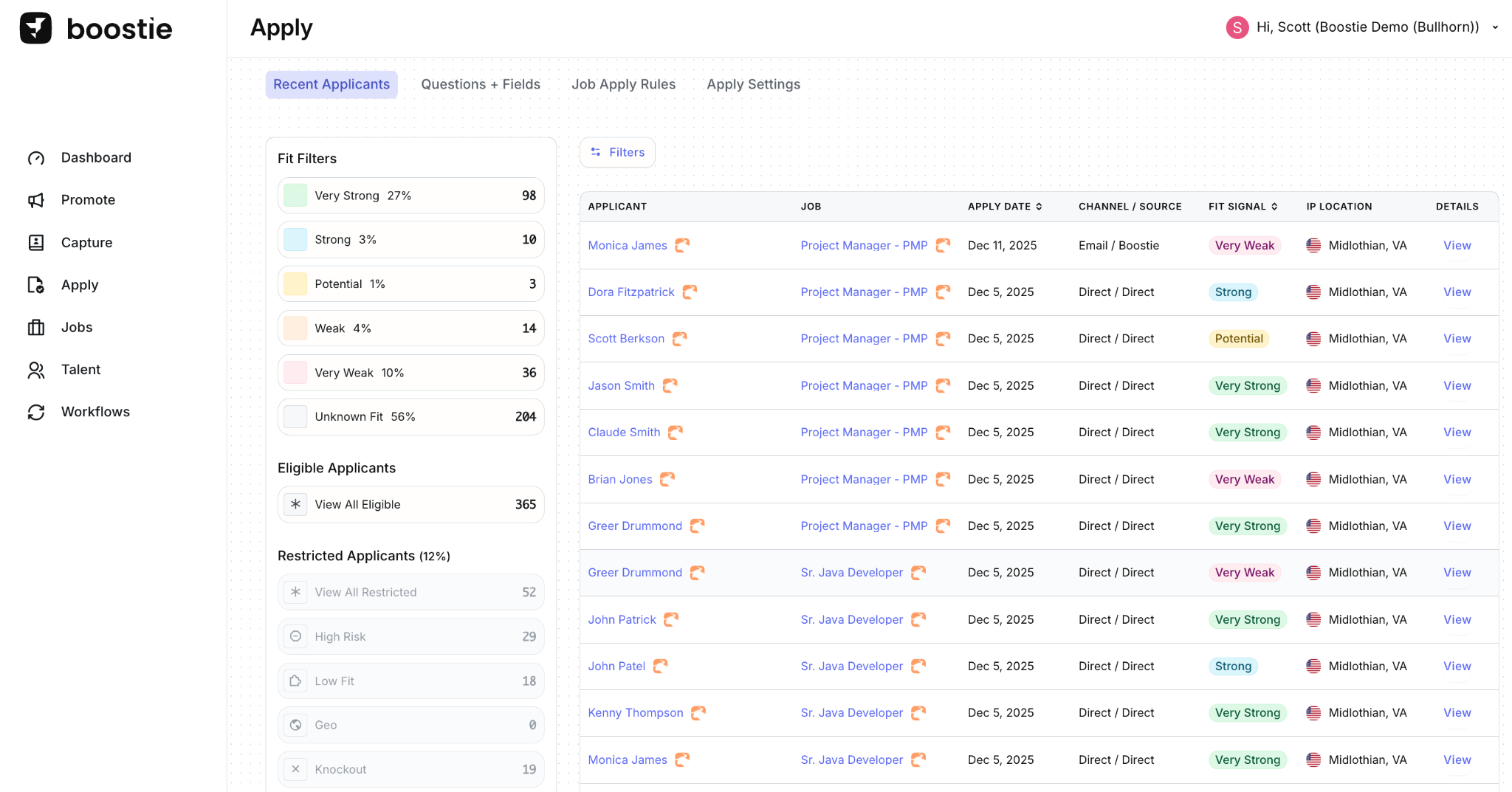Viewport: 1512px width, 792px height.
Task: Click the Dashboard gauge icon in sidebar
Action: (36, 158)
